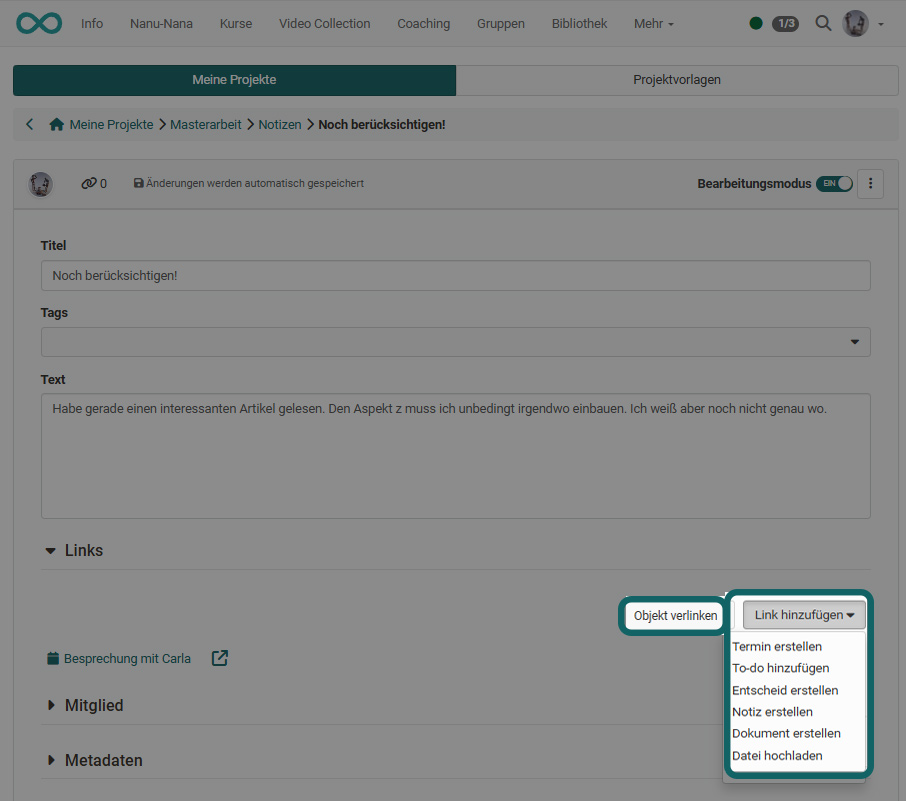Open the Besprechung mit Carla link
This screenshot has height=801, width=906.
tap(126, 658)
